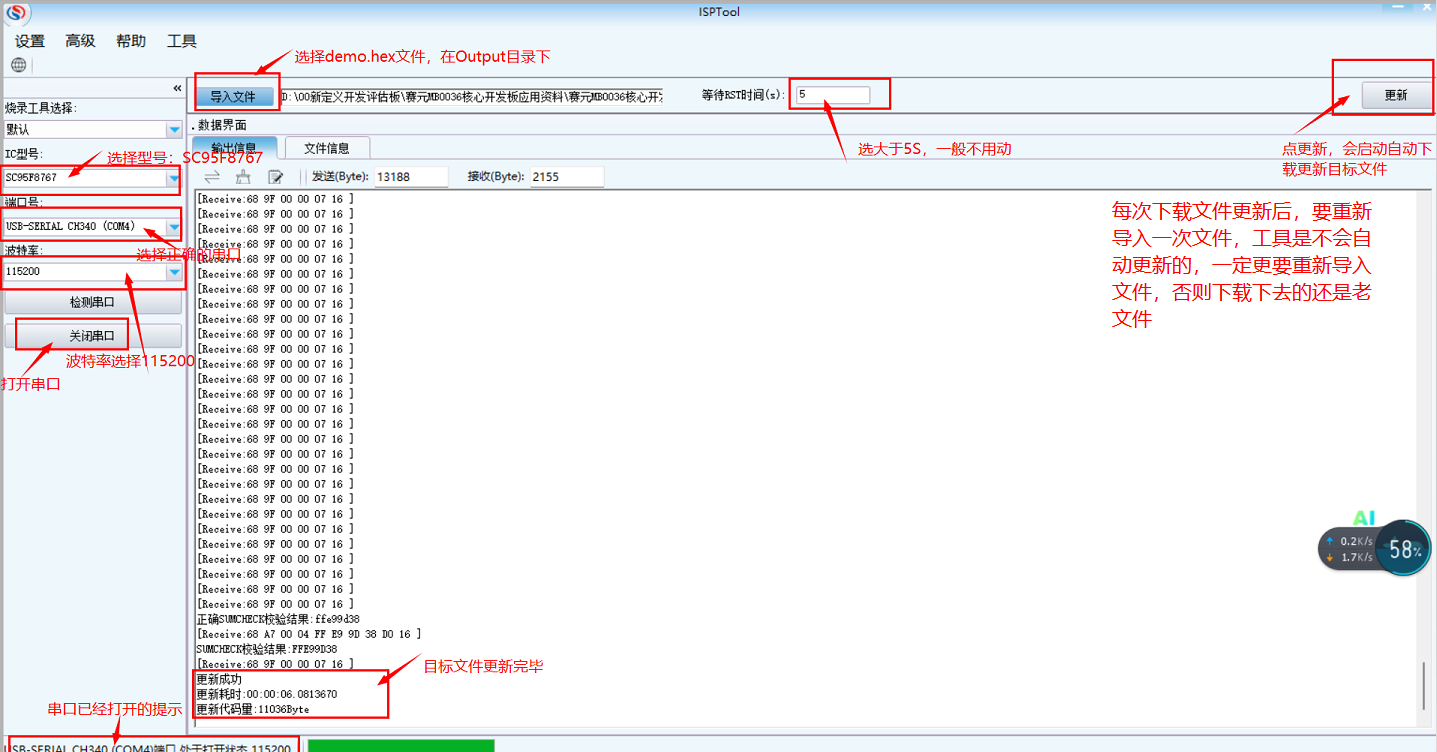
Task: Click the SUMCHECK校验结果:FFE99D38 log line
Action: tap(266, 649)
